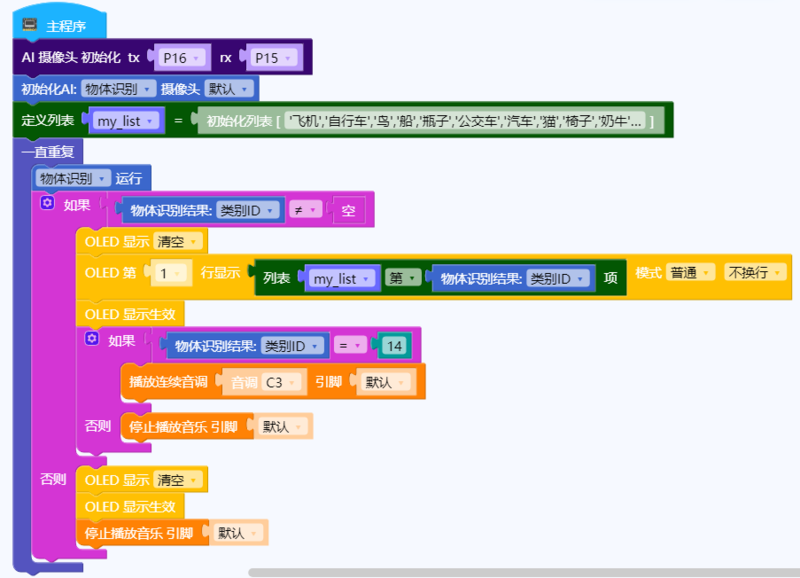Click the 主程序 hat block icon
This screenshot has width=800, height=578.
tap(30, 25)
